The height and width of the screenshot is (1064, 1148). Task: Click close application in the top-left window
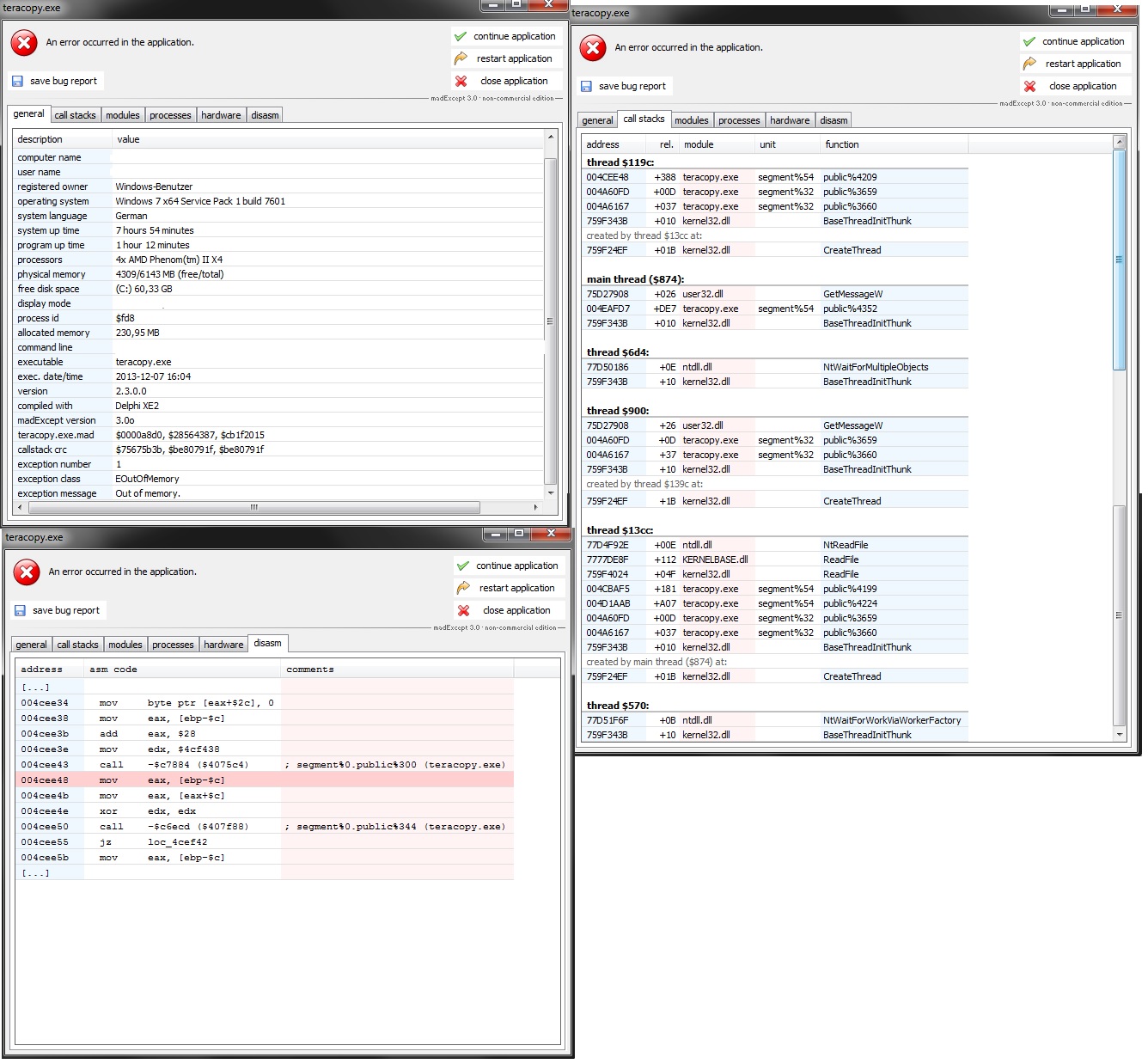[507, 81]
